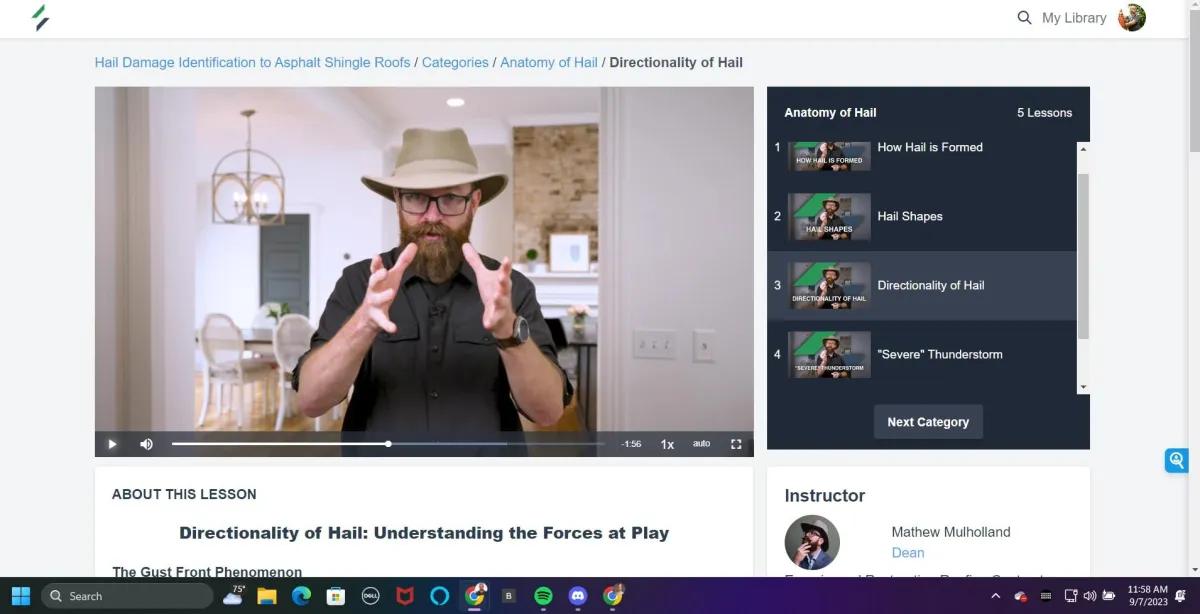1200x614 pixels.
Task: Open My Library
Action: point(1074,18)
